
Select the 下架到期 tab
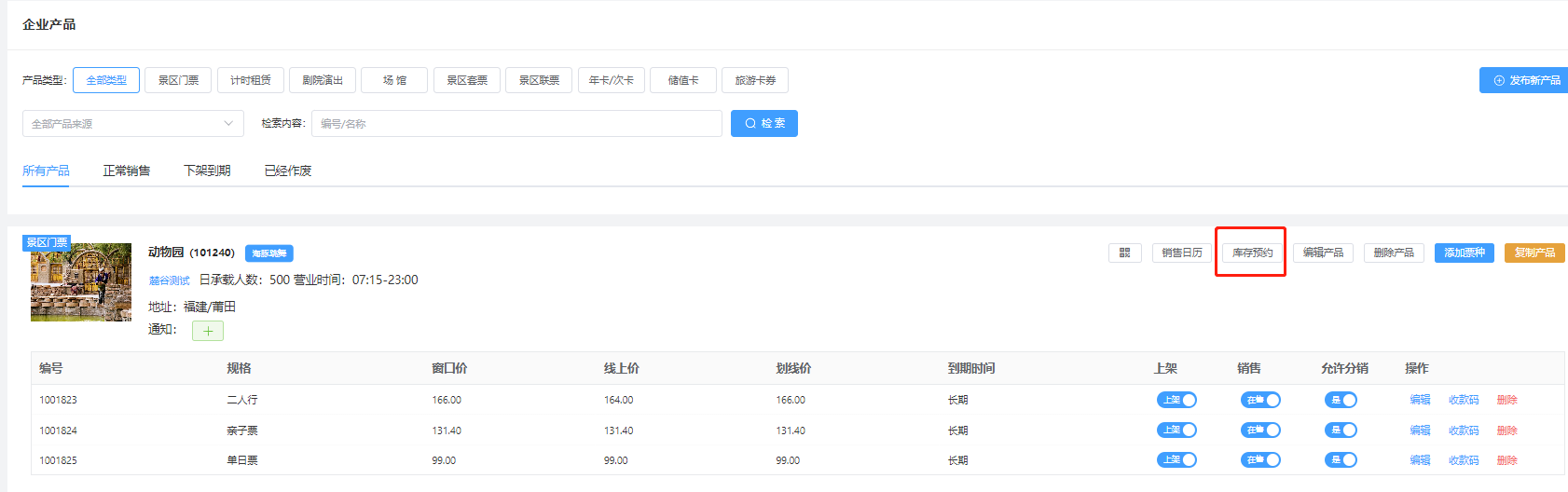(x=207, y=171)
